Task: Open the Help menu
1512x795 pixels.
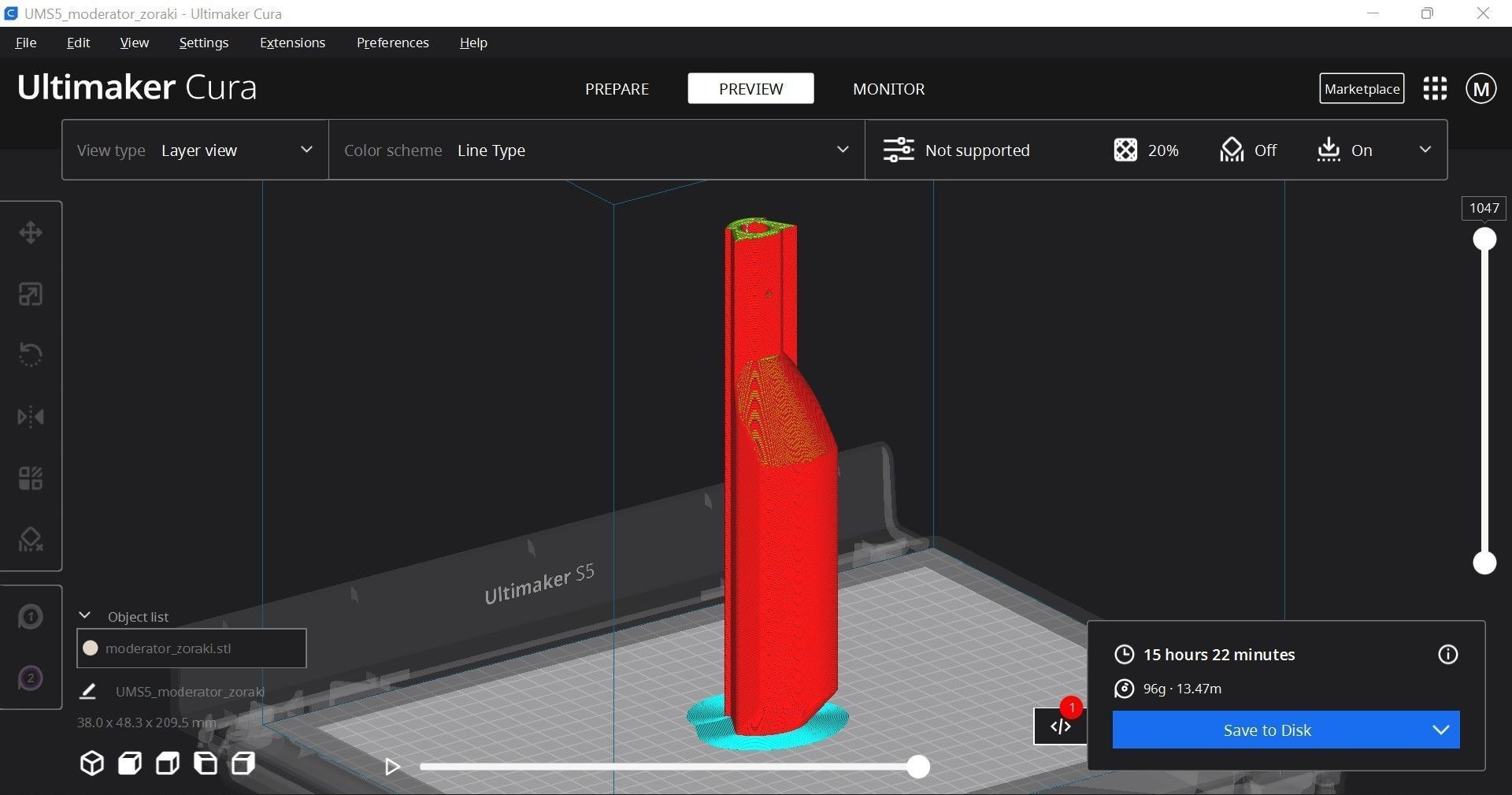Action: (473, 43)
